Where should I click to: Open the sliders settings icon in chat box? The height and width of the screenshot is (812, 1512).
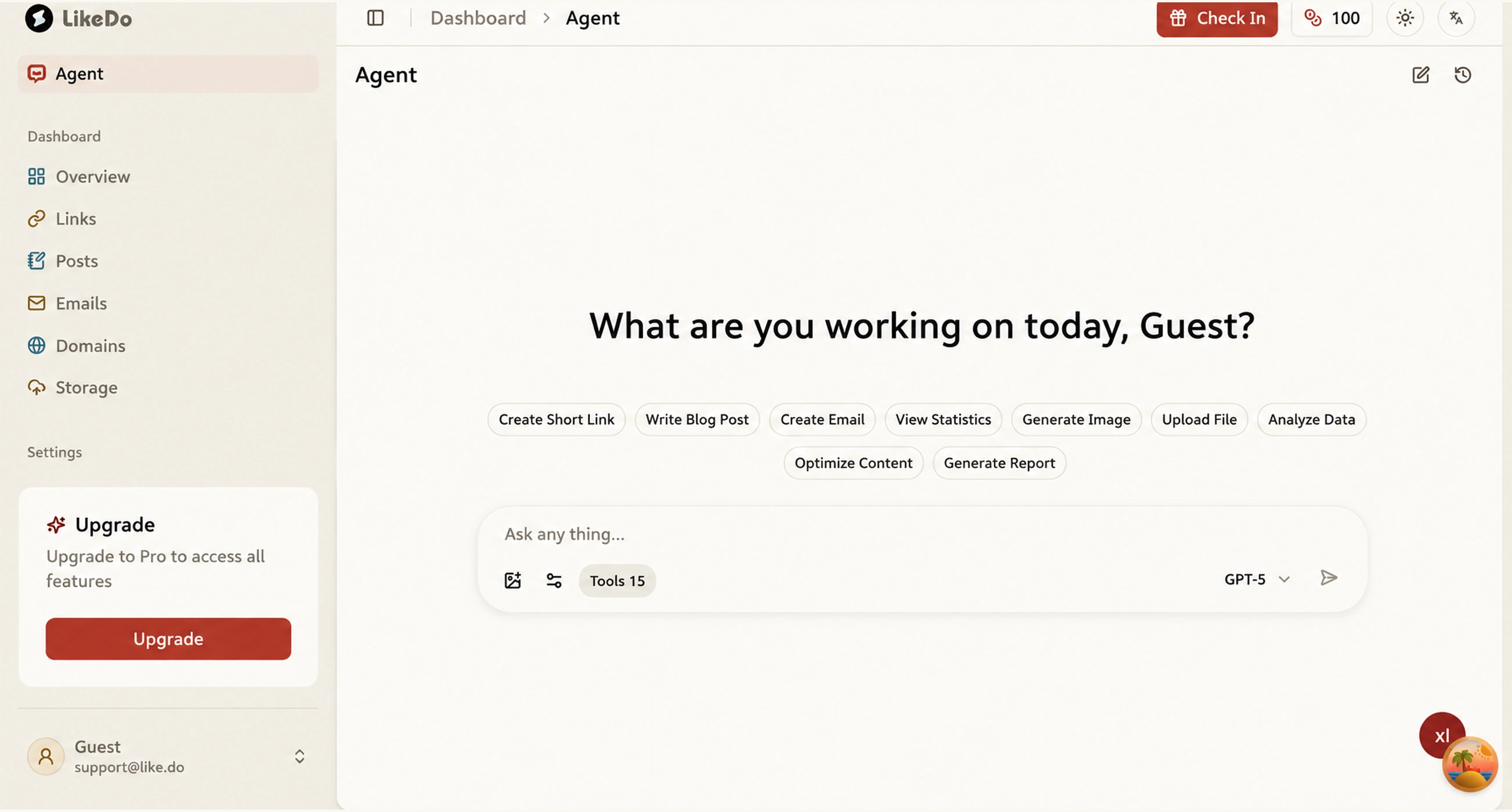point(554,580)
